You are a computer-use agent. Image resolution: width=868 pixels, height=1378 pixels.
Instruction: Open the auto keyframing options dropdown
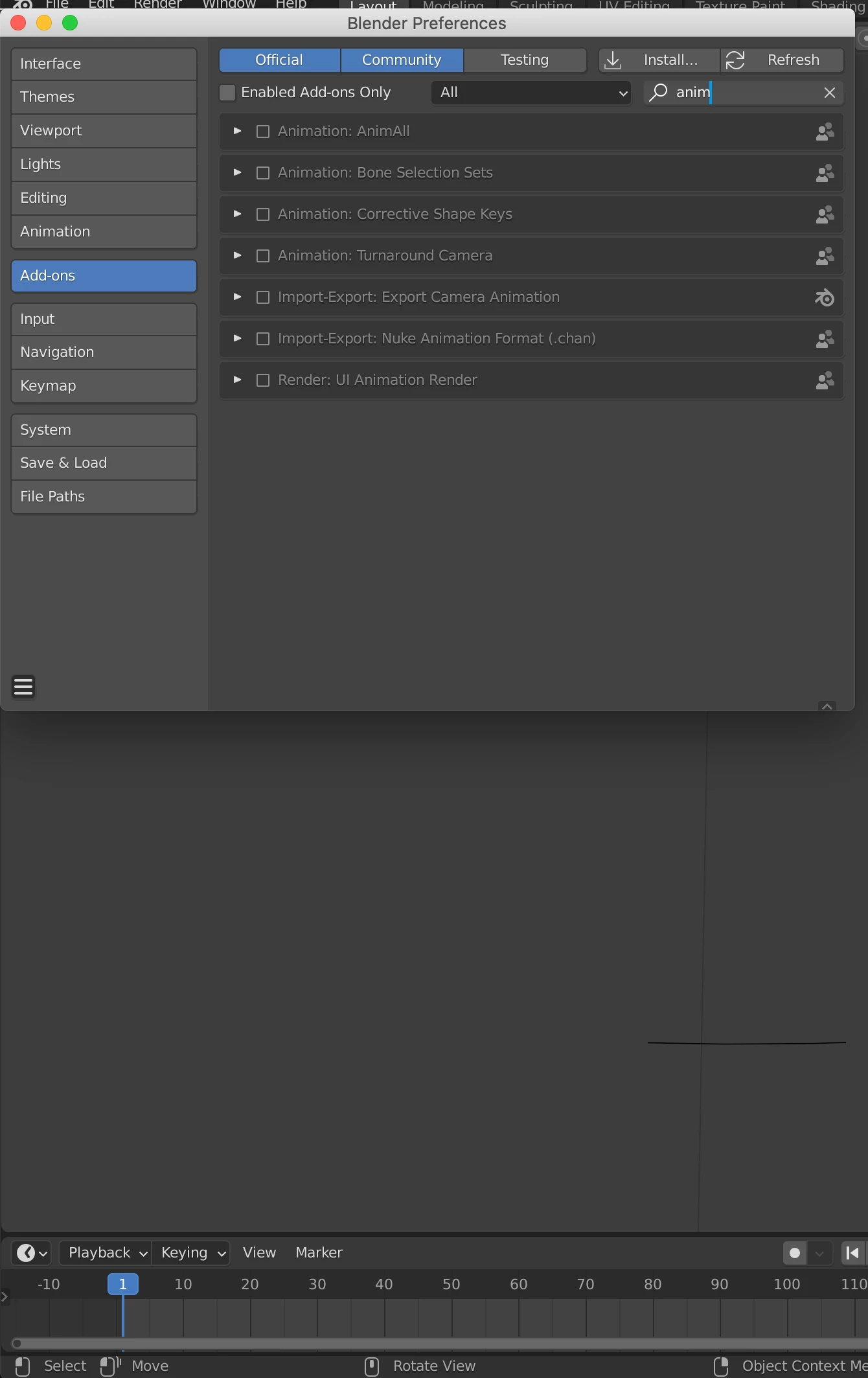pyautogui.click(x=819, y=1253)
